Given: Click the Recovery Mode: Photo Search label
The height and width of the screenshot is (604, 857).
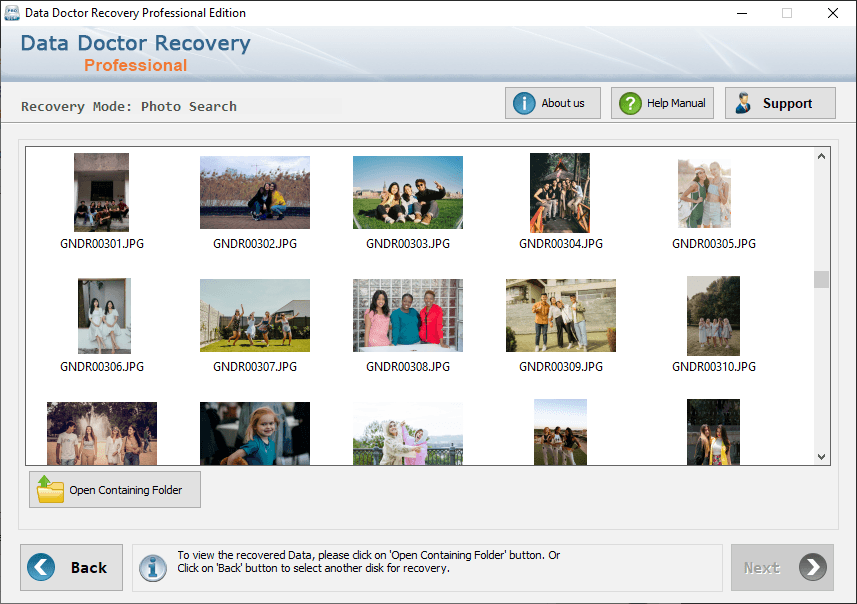Looking at the screenshot, I should click(x=129, y=107).
